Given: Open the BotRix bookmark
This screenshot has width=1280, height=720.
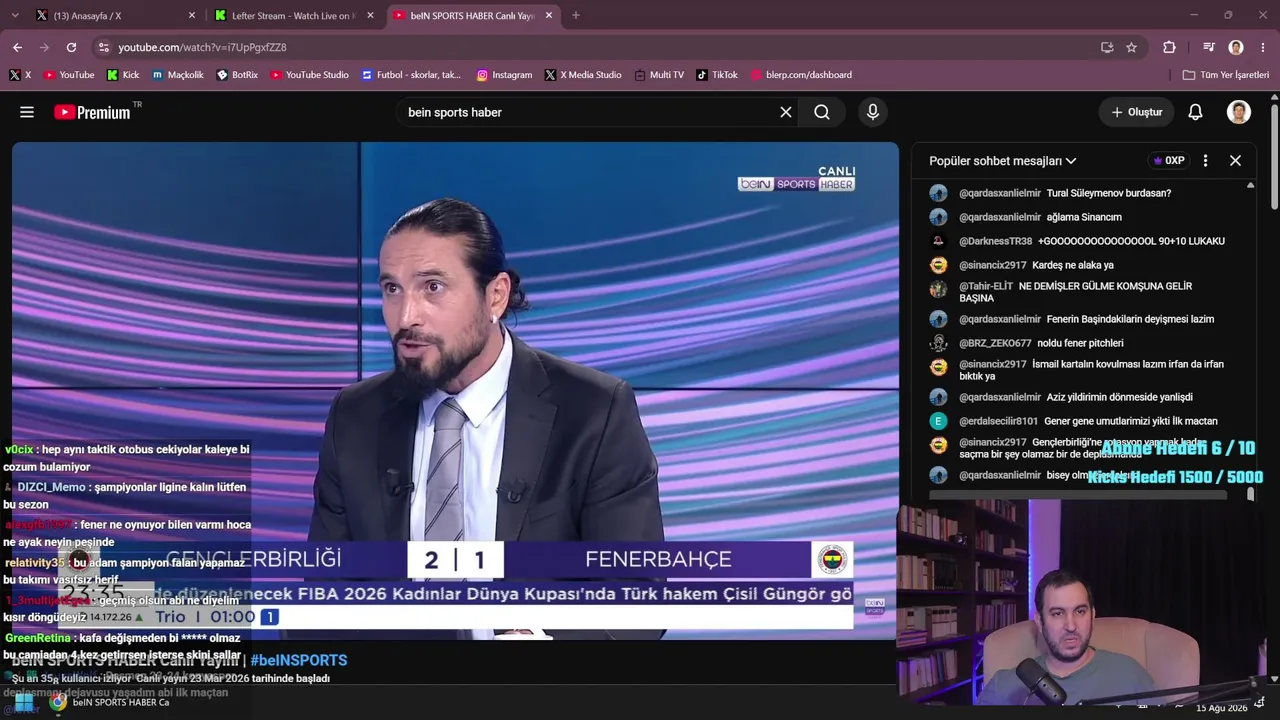Looking at the screenshot, I should [237, 75].
